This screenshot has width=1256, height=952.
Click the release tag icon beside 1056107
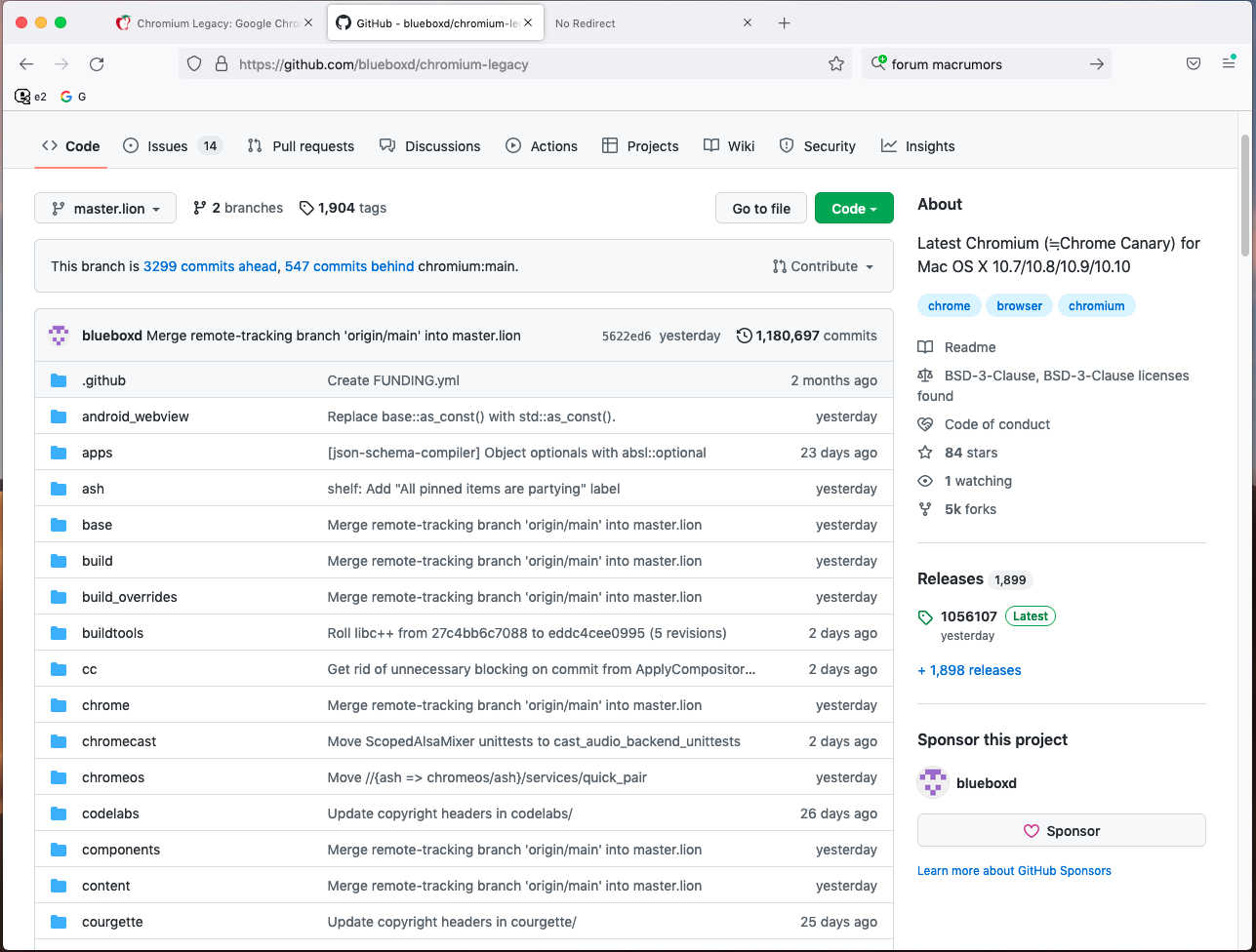click(x=925, y=616)
